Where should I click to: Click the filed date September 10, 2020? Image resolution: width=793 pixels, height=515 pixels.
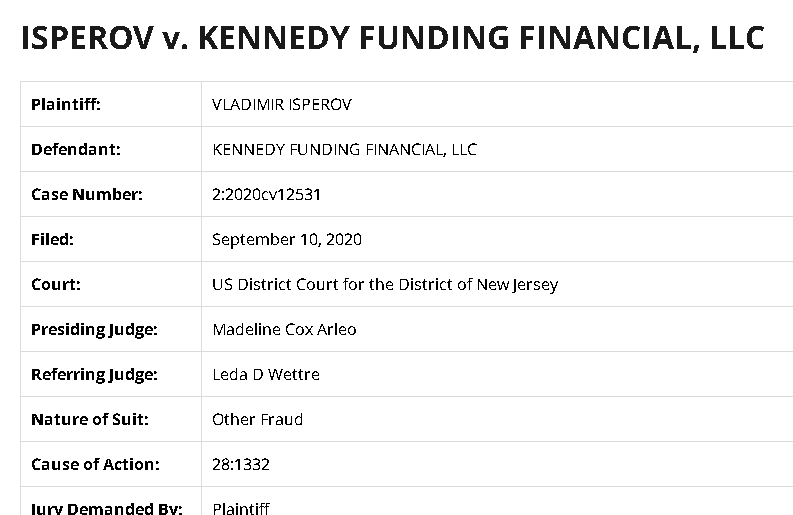coord(287,240)
